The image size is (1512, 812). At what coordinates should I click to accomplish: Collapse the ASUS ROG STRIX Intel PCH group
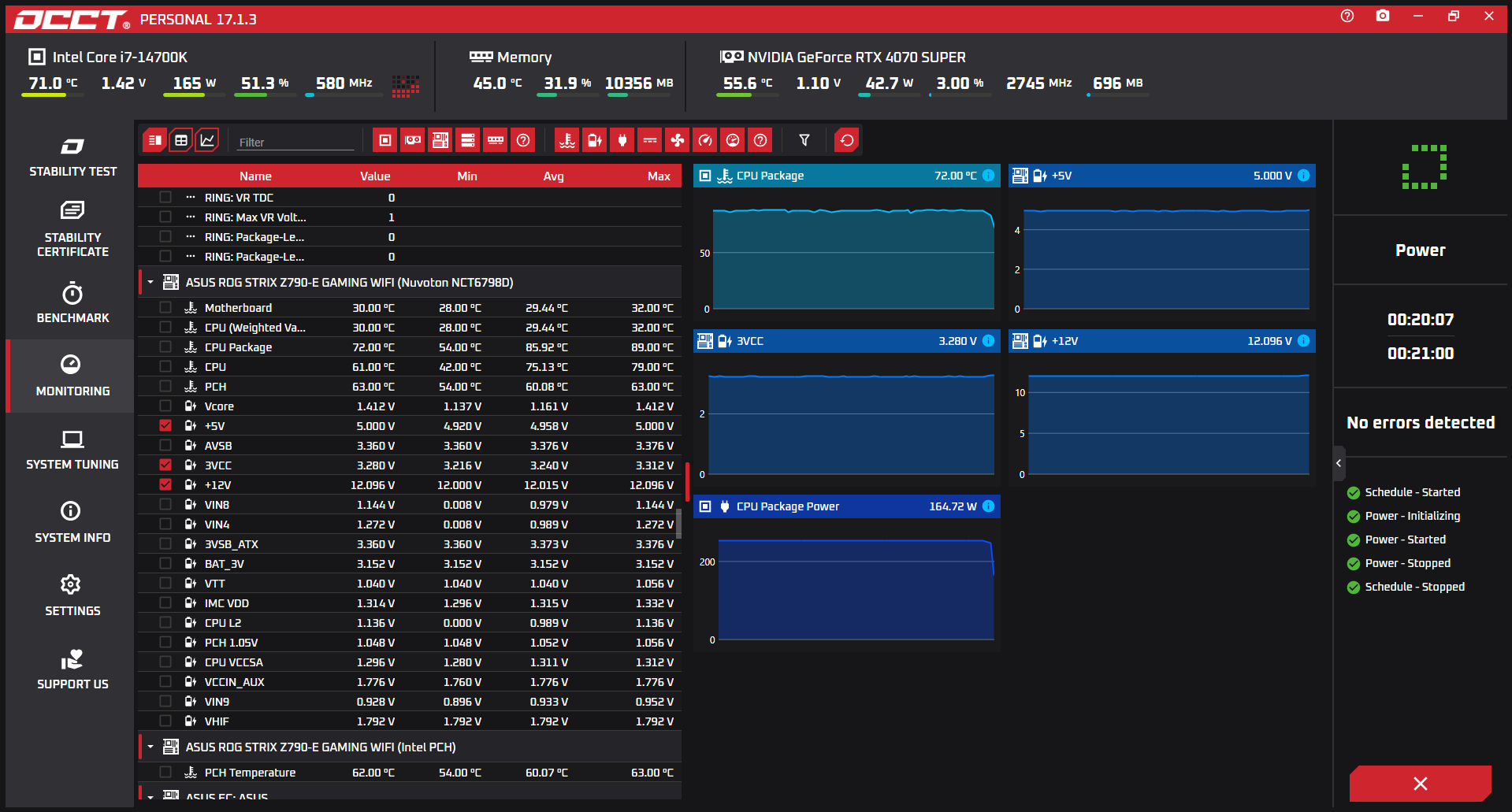tap(150, 747)
